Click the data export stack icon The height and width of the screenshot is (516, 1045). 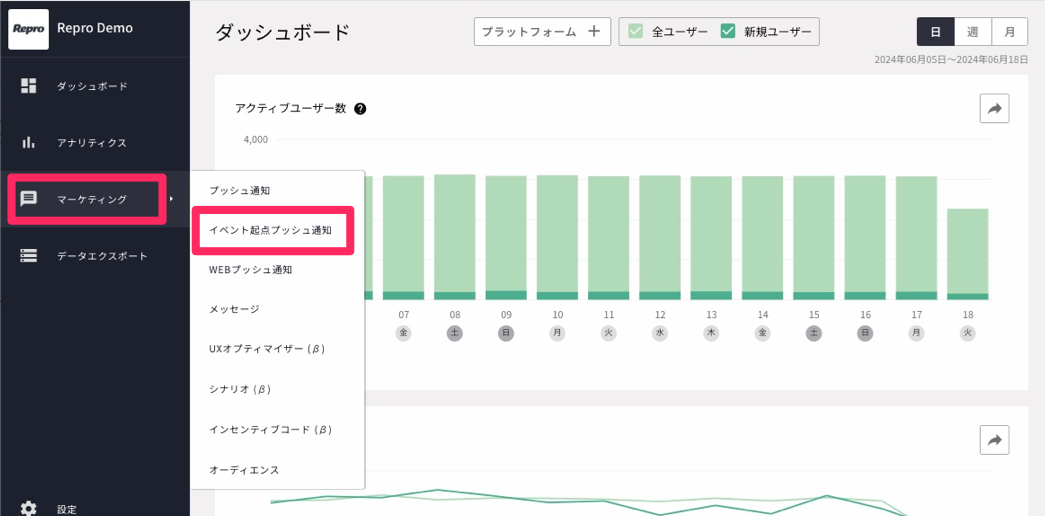(29, 256)
